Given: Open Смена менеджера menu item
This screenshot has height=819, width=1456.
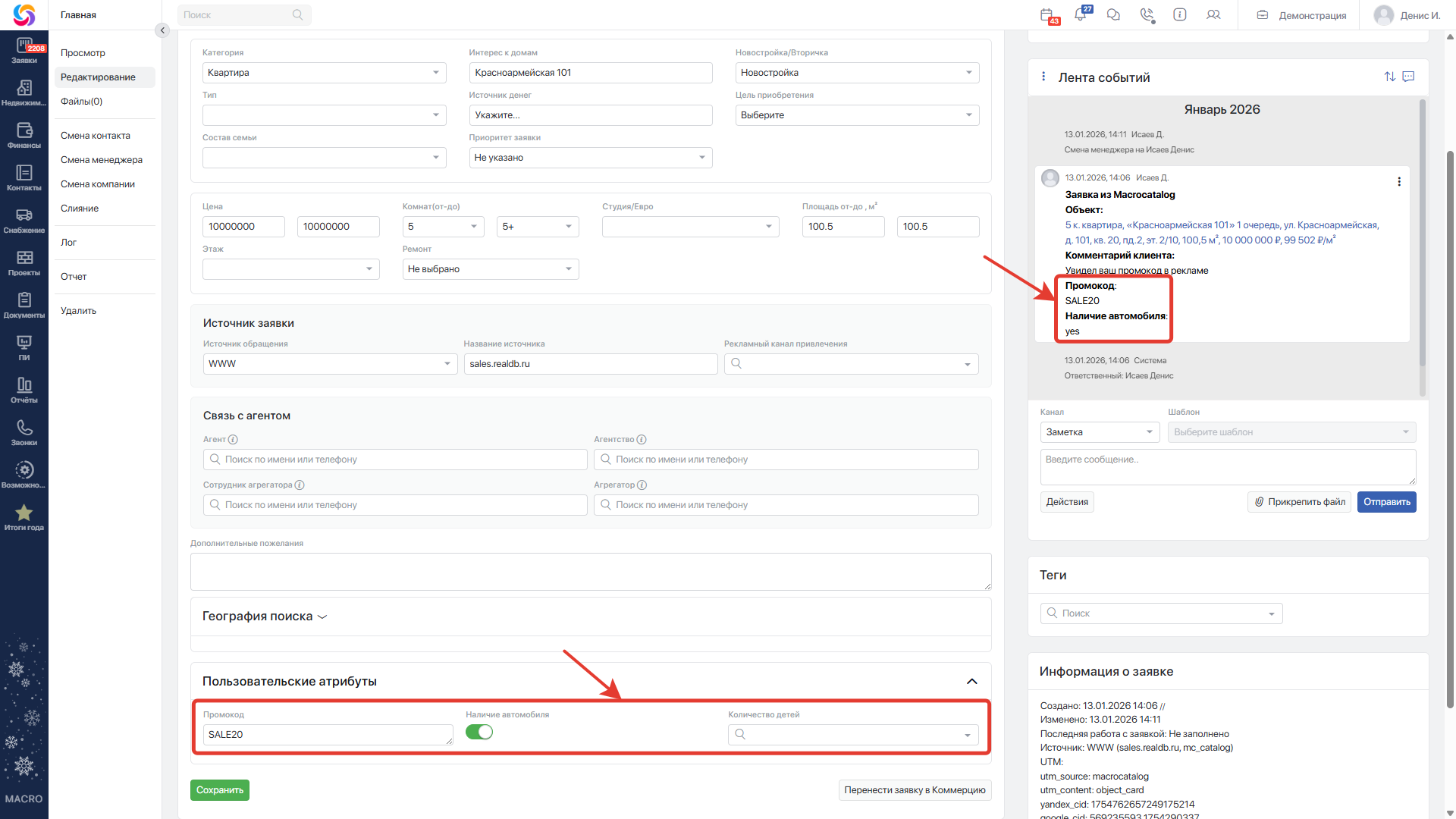Looking at the screenshot, I should [x=102, y=160].
